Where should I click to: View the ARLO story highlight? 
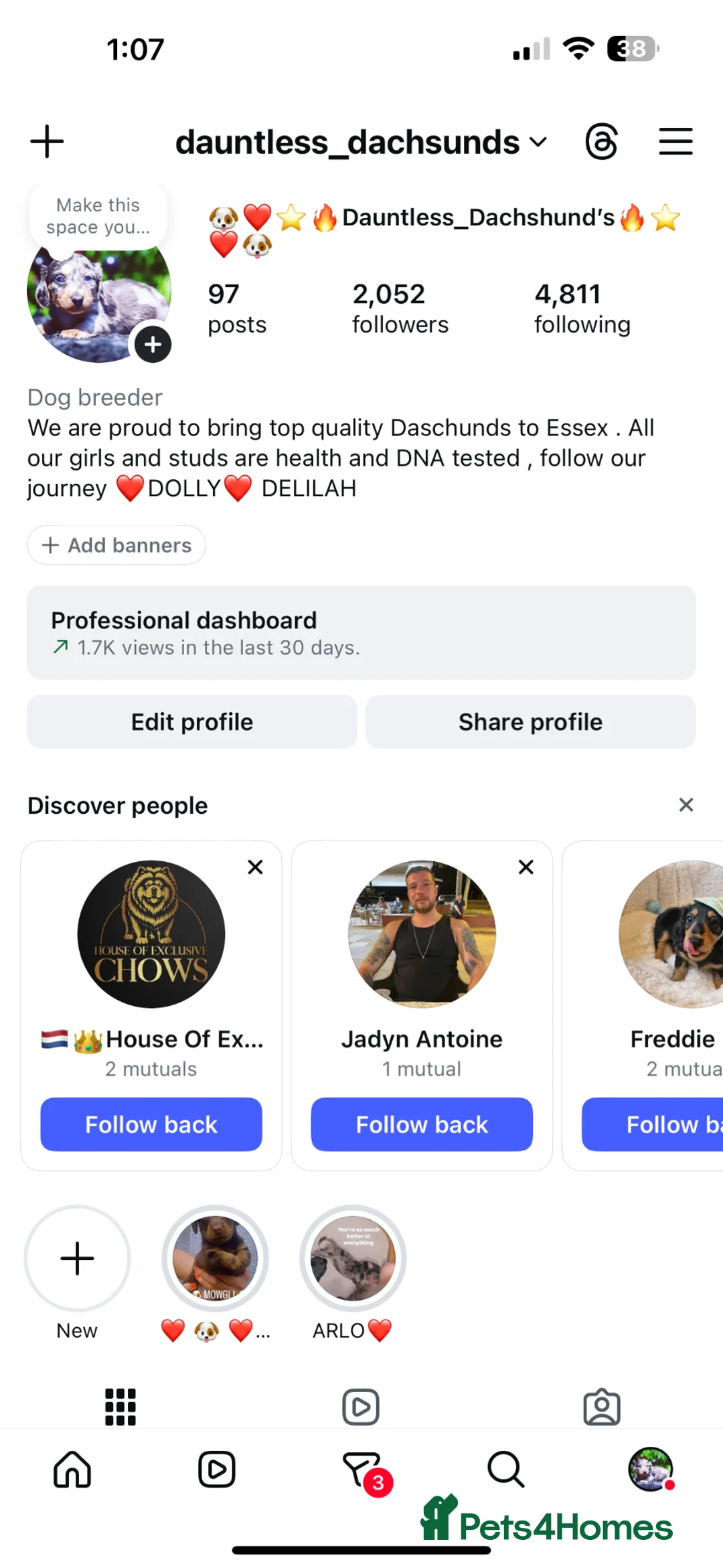pyautogui.click(x=352, y=1258)
